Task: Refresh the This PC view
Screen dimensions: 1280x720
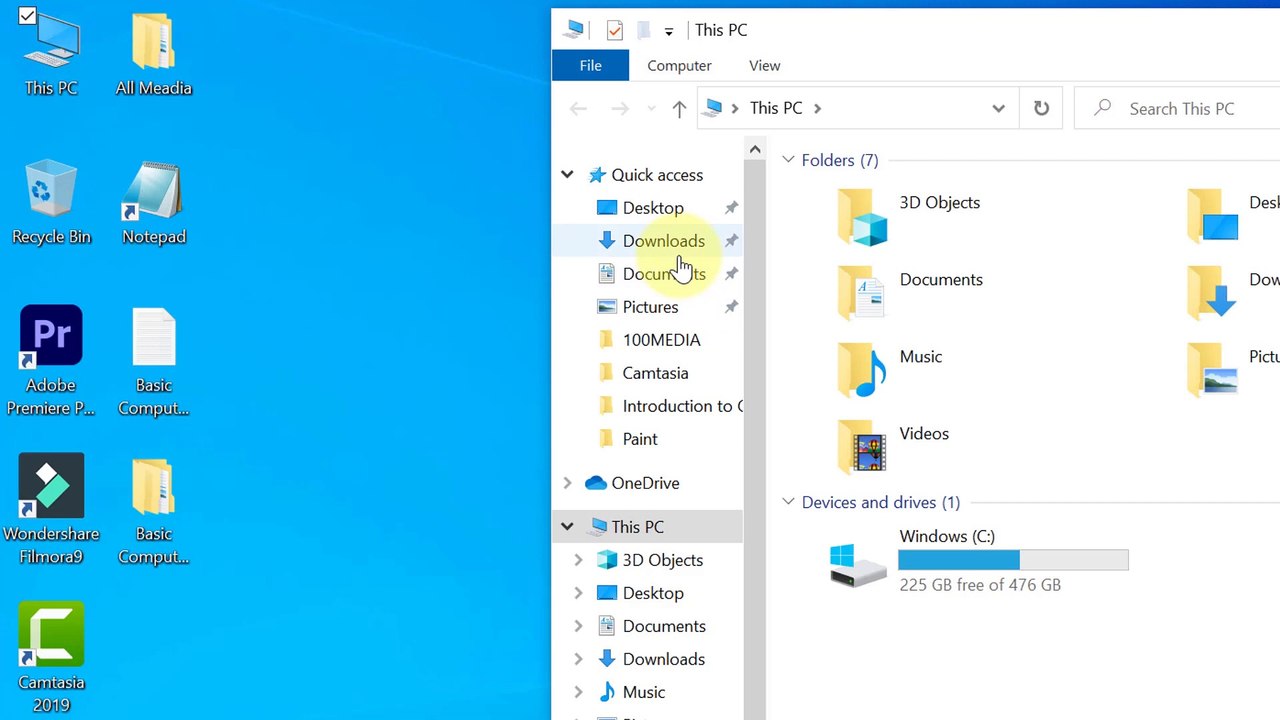Action: (x=1041, y=108)
